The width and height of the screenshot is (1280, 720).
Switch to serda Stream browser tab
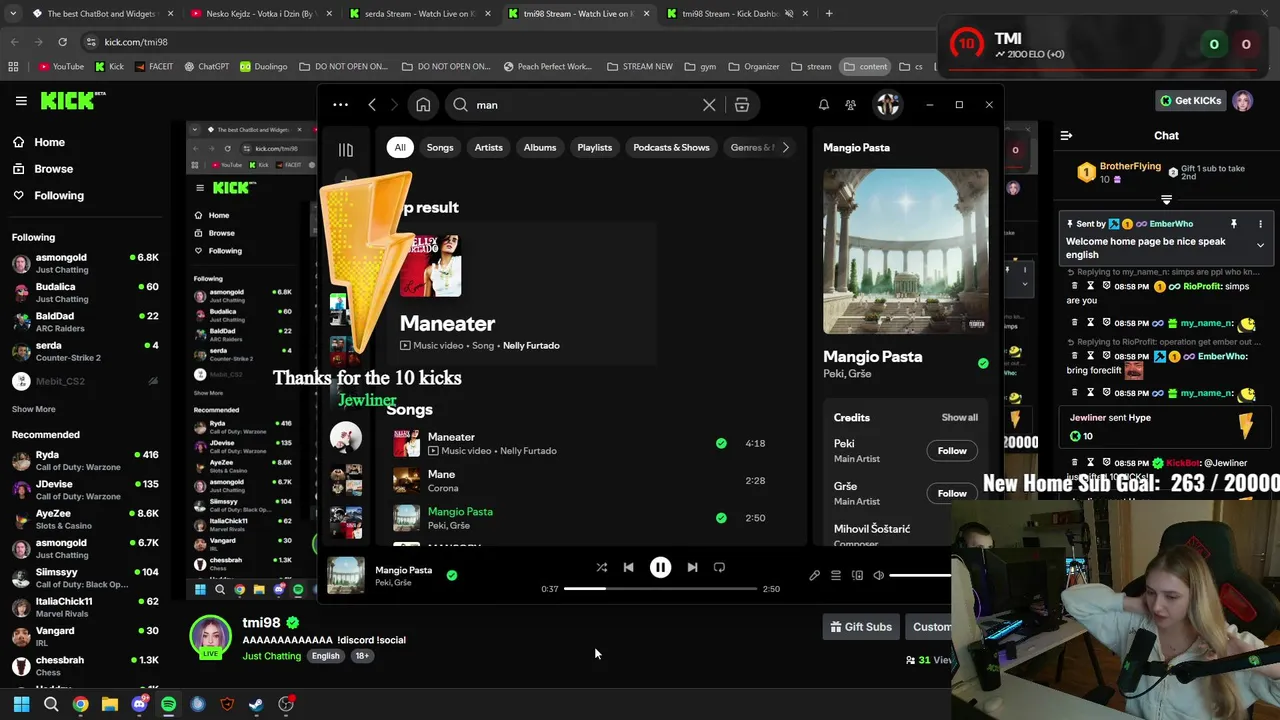click(419, 14)
